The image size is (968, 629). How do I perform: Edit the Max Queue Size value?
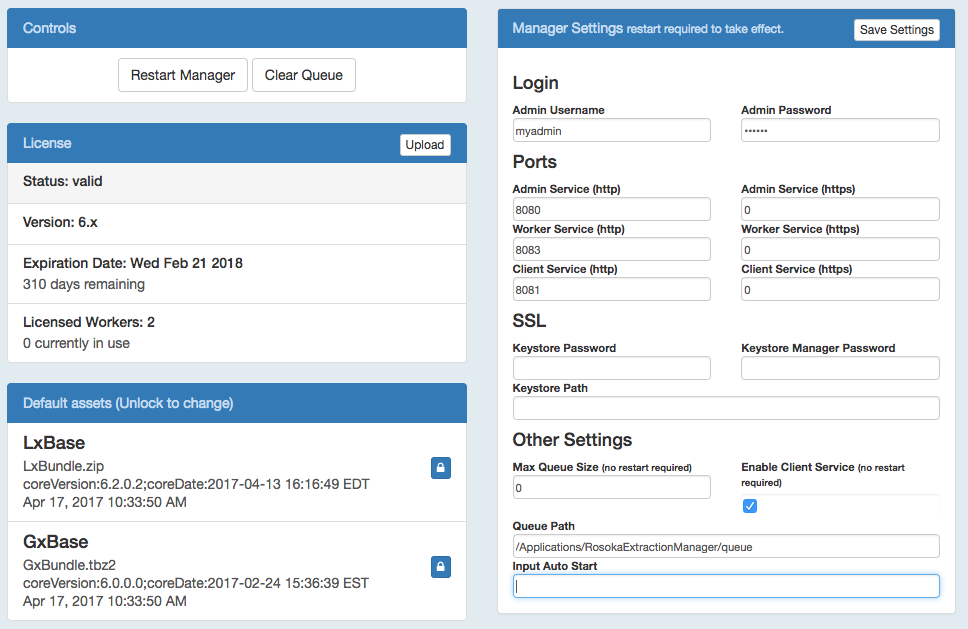click(x=611, y=487)
